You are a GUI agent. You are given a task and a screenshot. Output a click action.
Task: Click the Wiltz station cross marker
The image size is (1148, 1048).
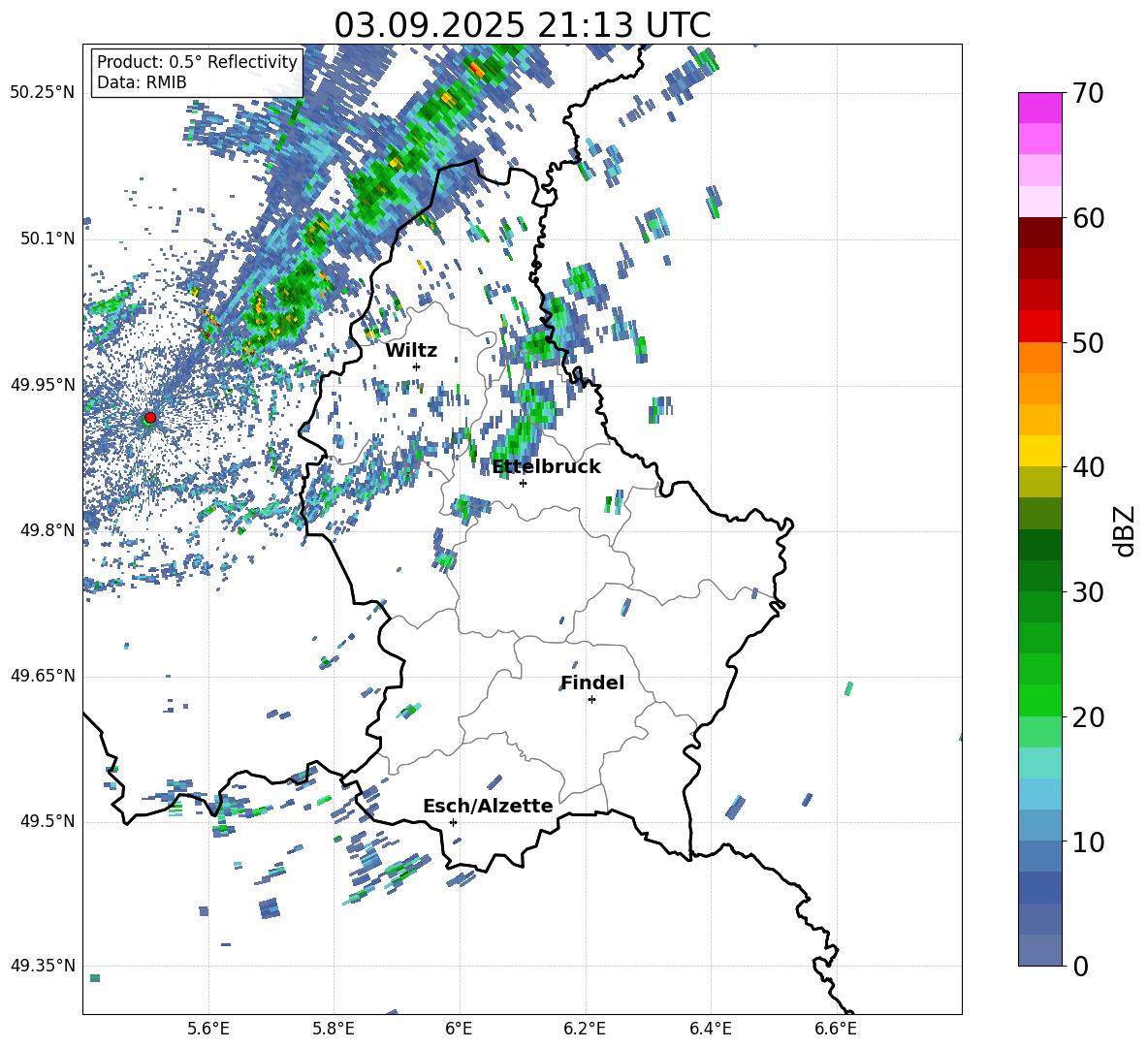417,366
